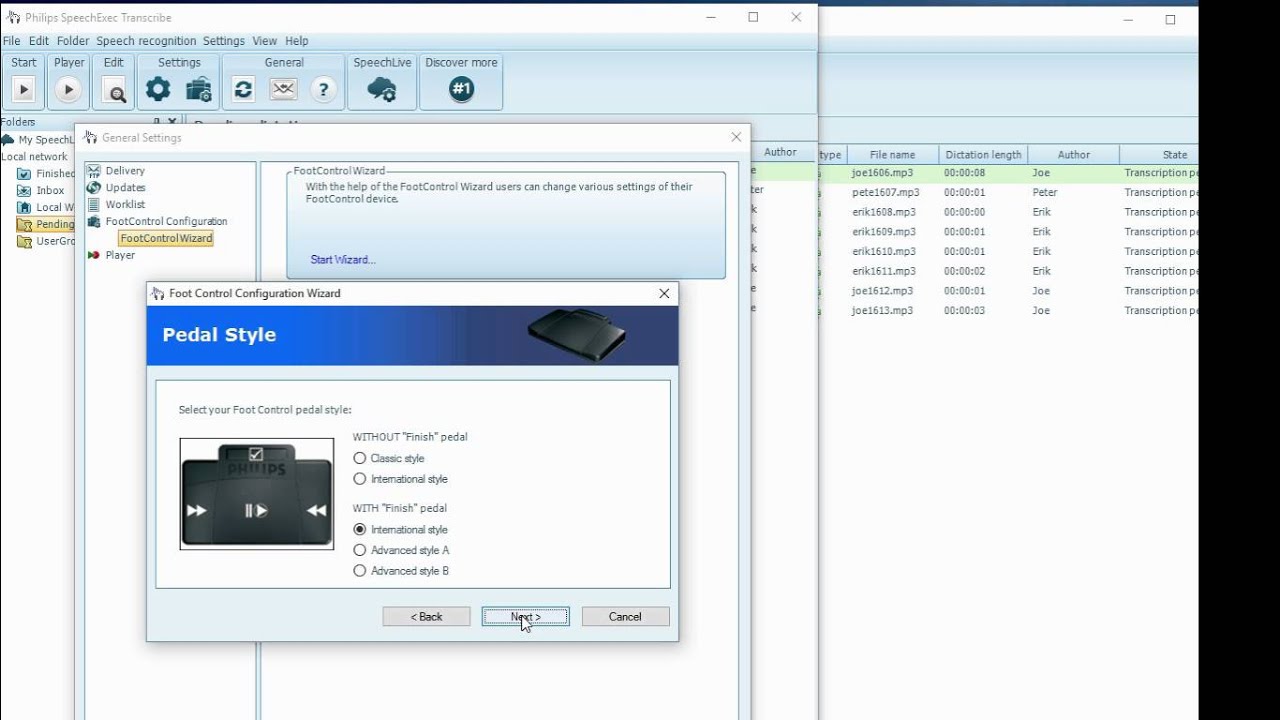Open settings with the gear icon
Image resolution: width=1280 pixels, height=720 pixels.
pos(158,90)
